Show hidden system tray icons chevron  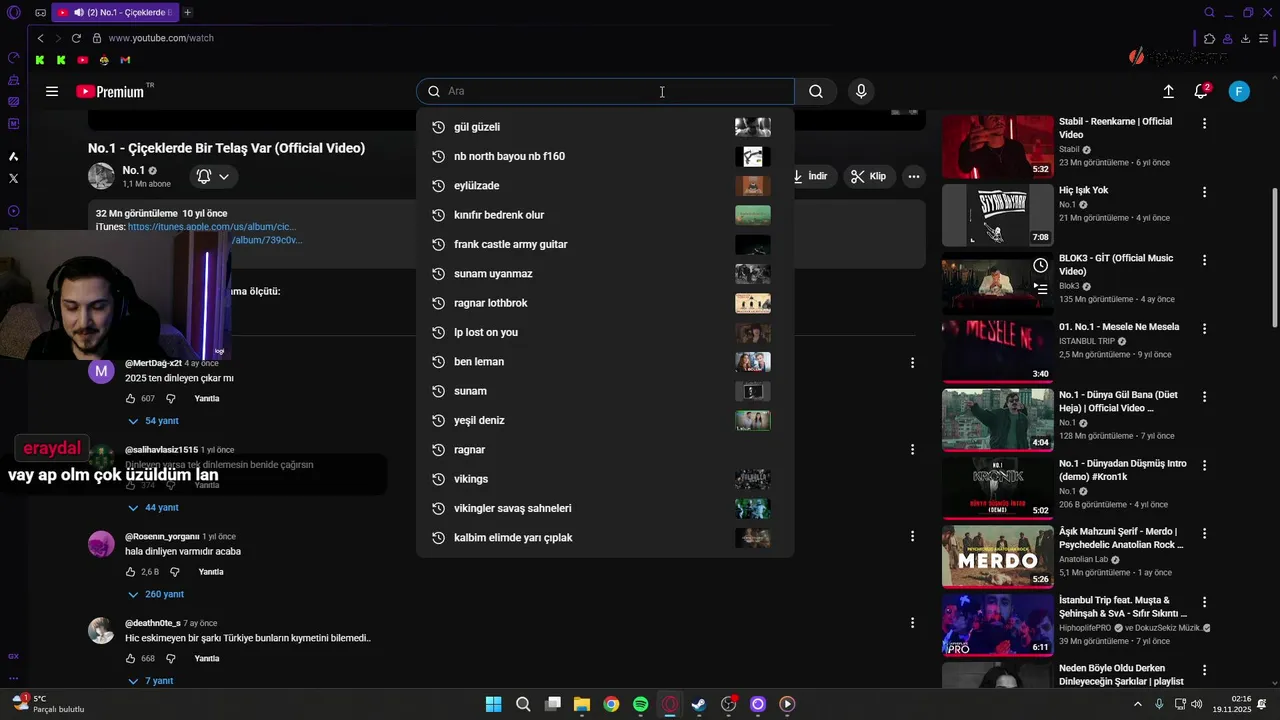point(1137,704)
